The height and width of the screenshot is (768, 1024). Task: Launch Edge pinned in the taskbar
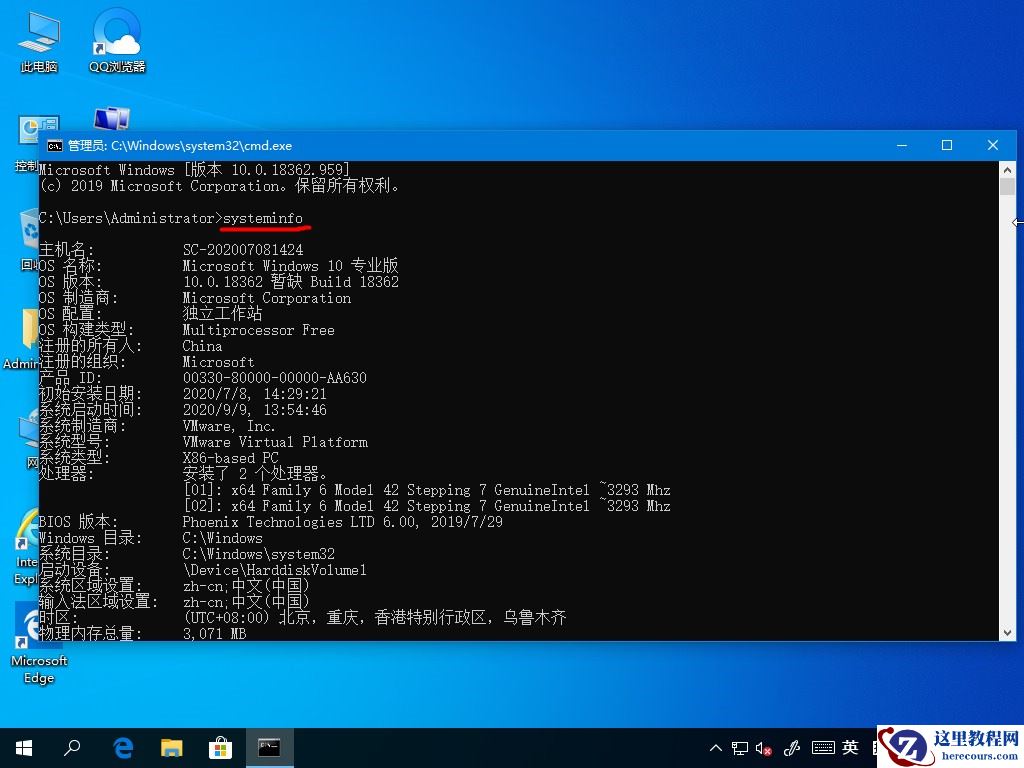pyautogui.click(x=122, y=747)
